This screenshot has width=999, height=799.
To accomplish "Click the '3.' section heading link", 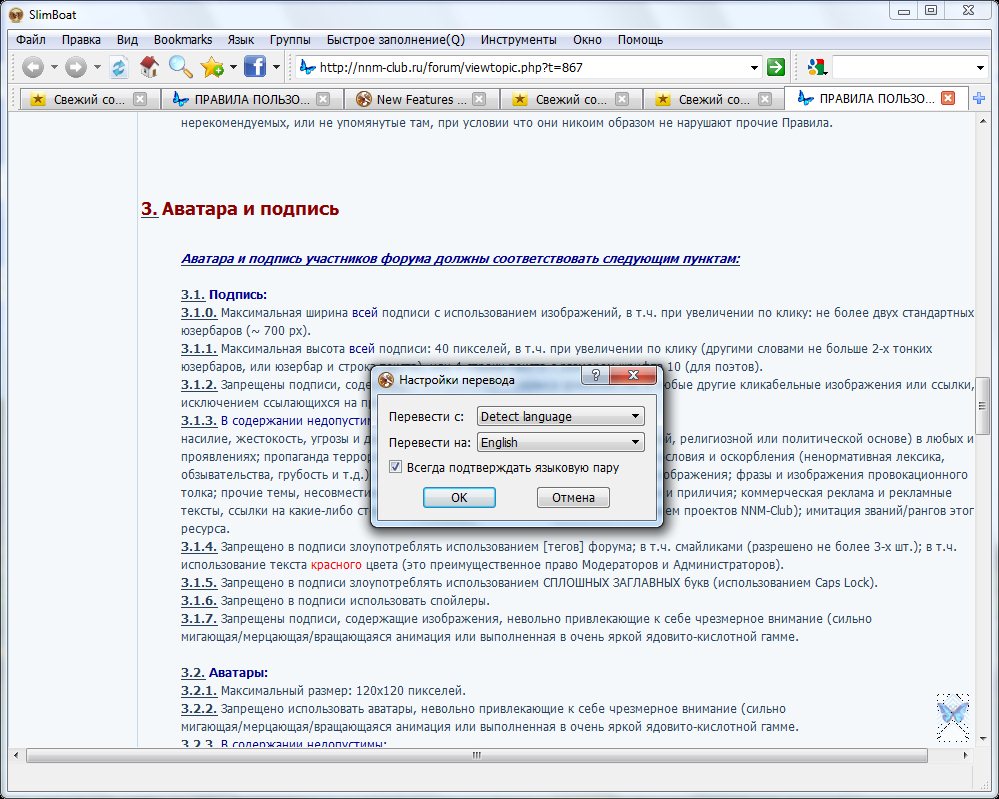I will [149, 209].
